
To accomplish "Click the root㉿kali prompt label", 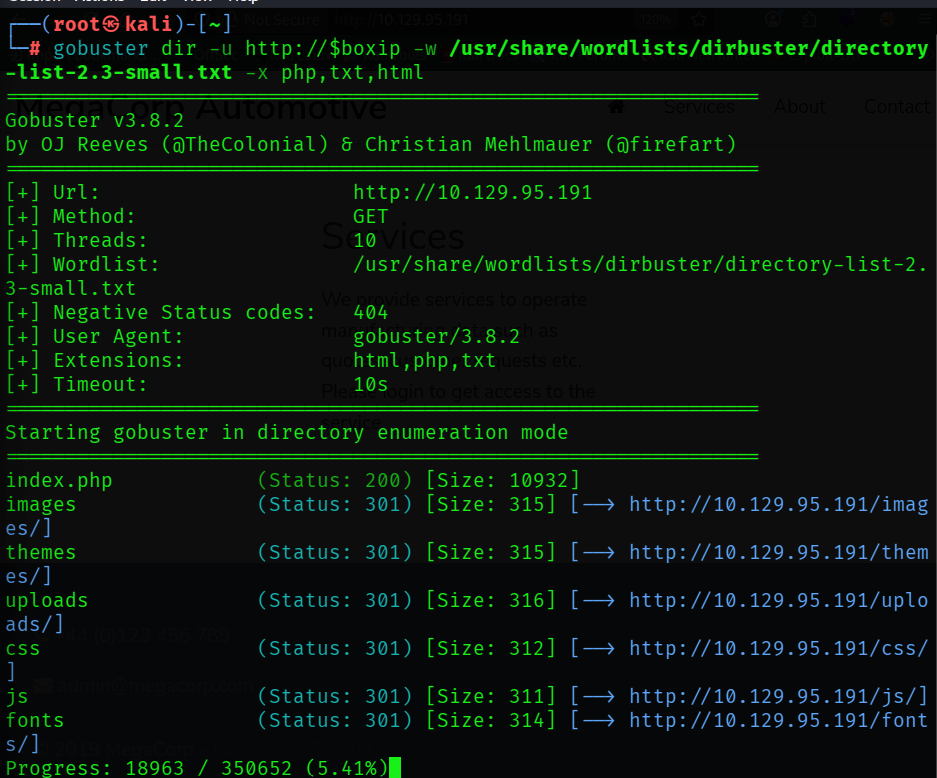I will (112, 24).
